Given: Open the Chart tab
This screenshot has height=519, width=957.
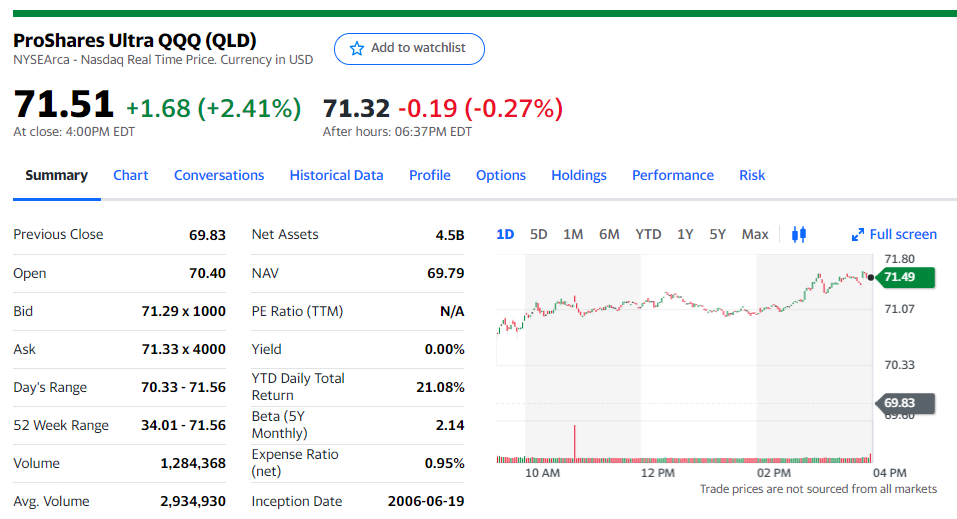Looking at the screenshot, I should coord(131,175).
